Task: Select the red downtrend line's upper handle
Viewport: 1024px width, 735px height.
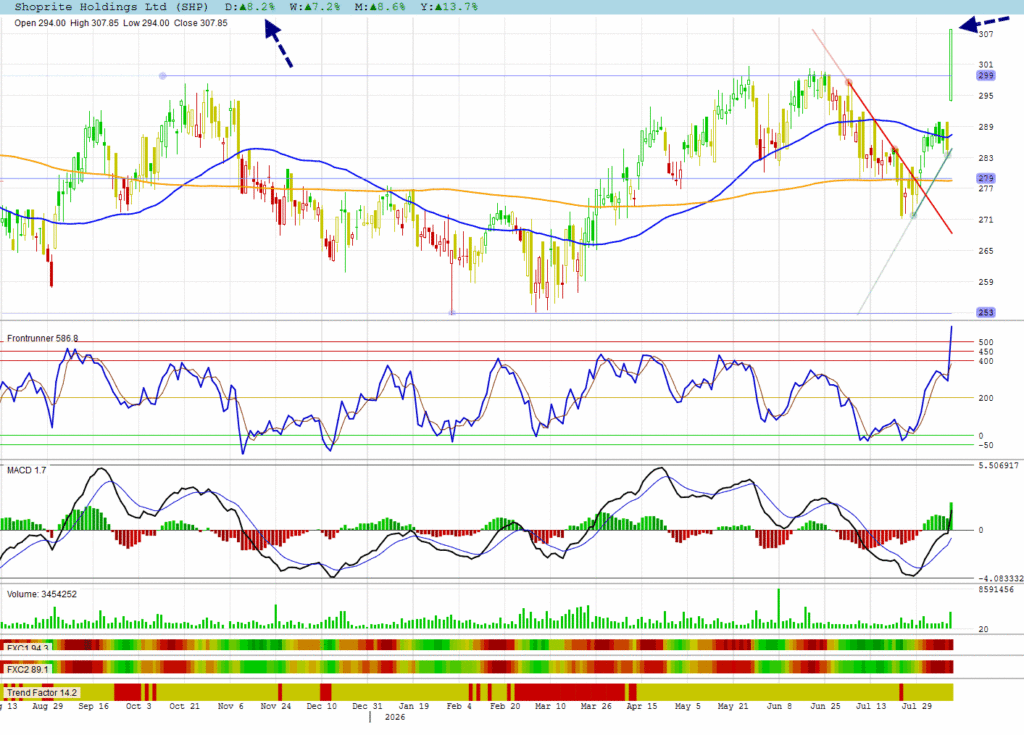Action: pos(849,82)
